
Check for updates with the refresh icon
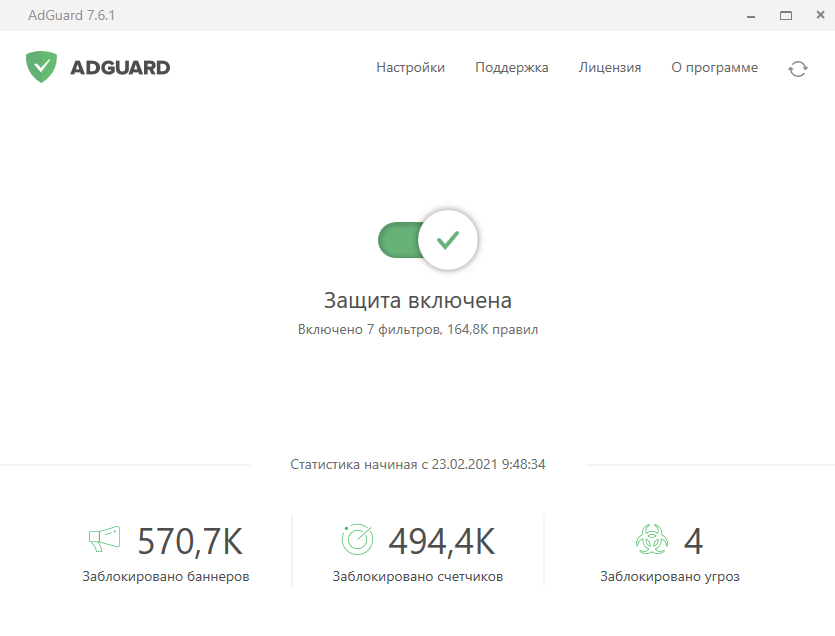click(797, 69)
